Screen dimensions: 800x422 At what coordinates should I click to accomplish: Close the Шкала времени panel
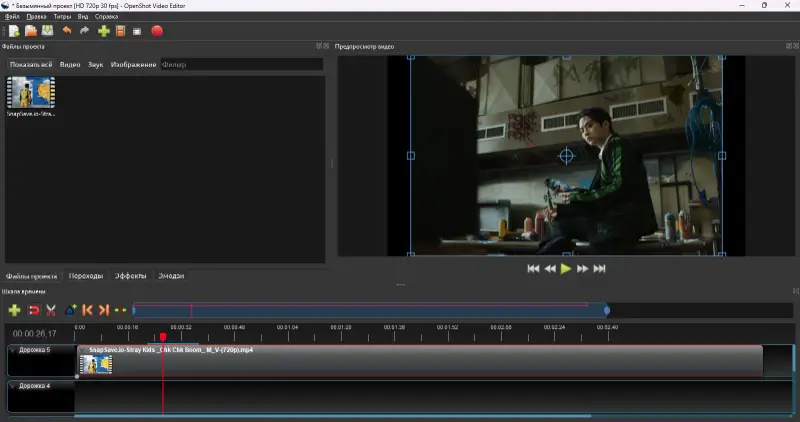pyautogui.click(x=795, y=291)
